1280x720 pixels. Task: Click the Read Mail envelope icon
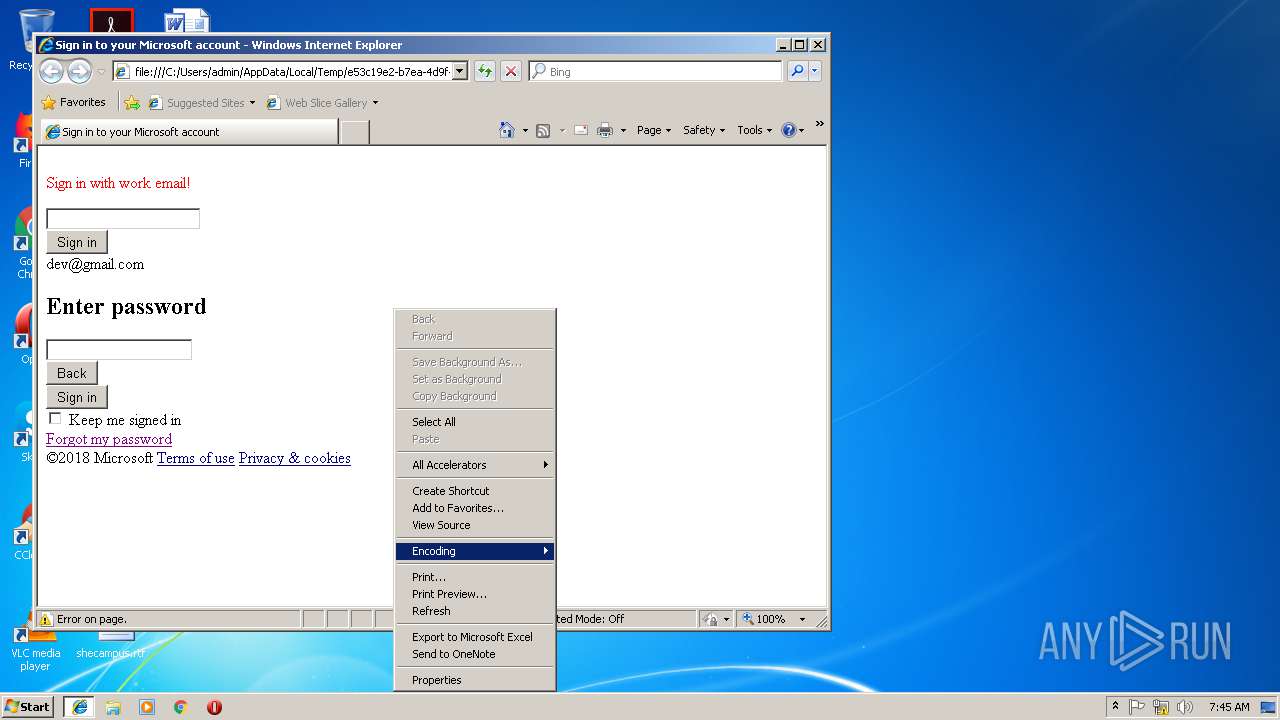click(580, 130)
